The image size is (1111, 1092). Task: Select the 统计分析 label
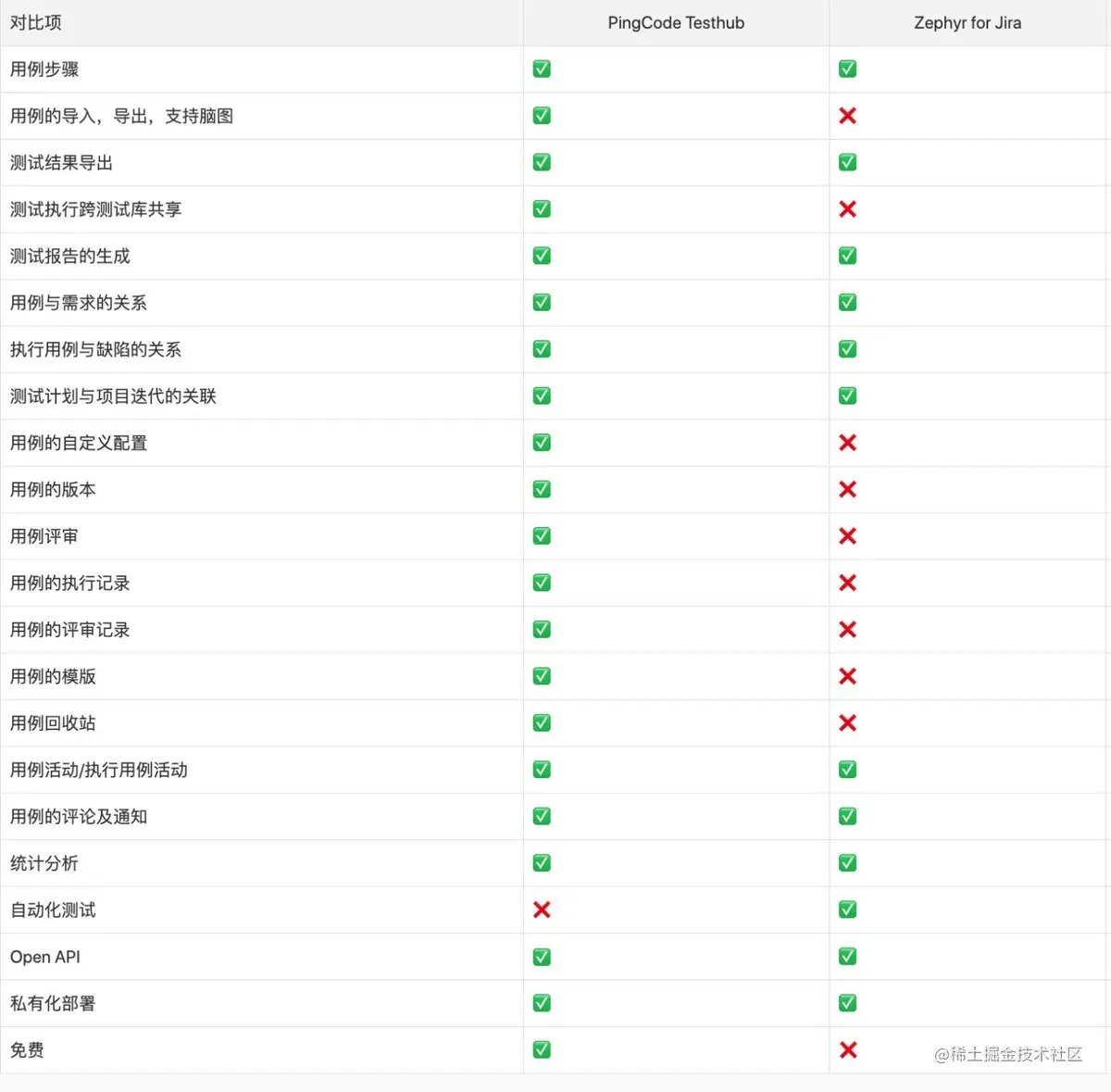(44, 863)
